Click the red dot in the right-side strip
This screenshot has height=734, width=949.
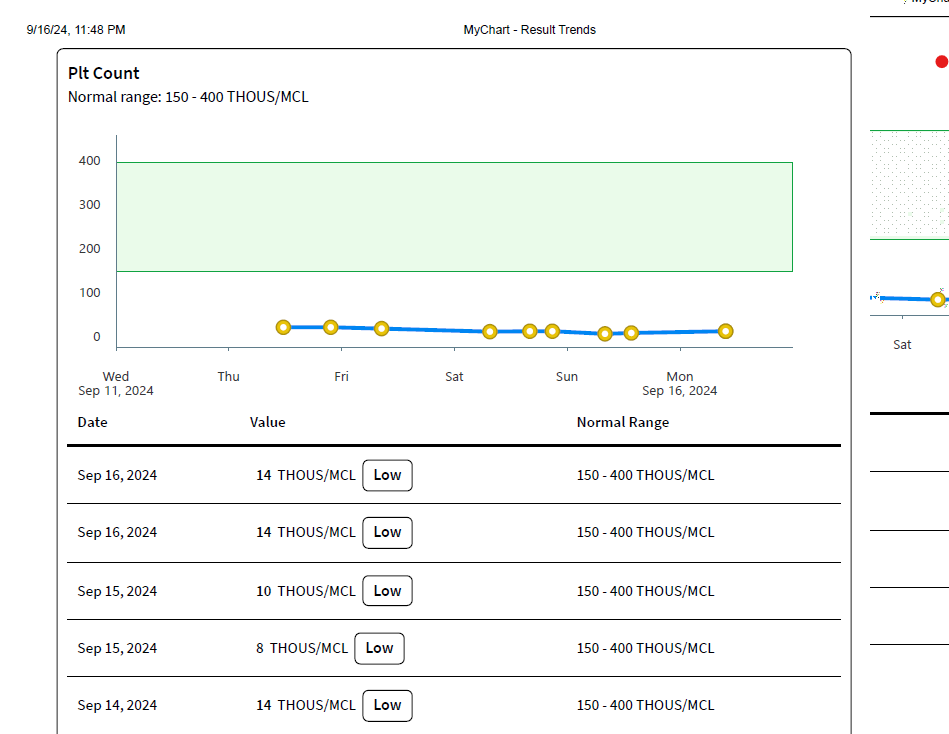pos(941,61)
